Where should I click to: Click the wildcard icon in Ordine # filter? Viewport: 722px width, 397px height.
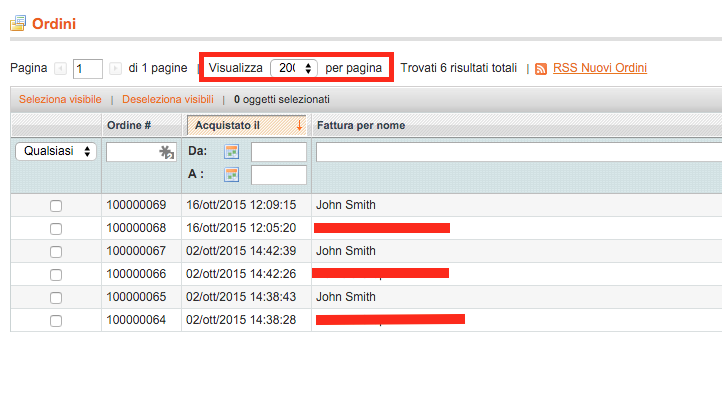click(167, 152)
